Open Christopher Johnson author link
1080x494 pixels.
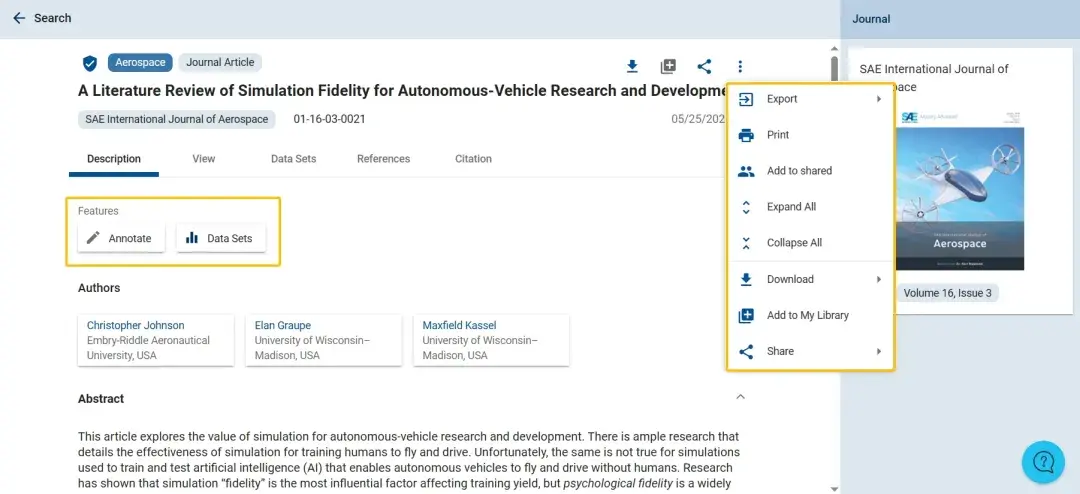(135, 325)
